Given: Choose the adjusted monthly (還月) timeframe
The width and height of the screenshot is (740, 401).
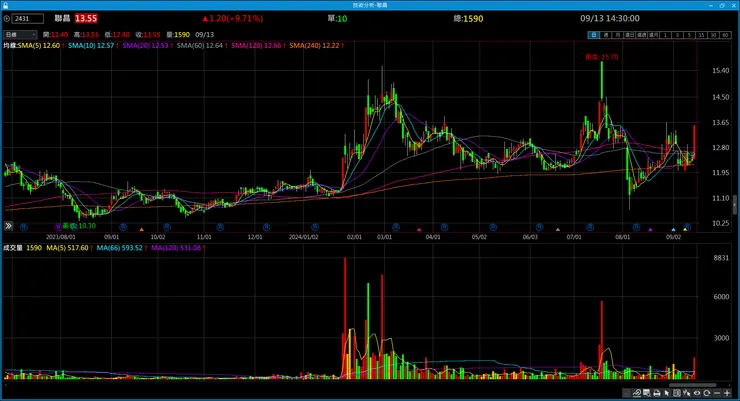Looking at the screenshot, I should 654,35.
